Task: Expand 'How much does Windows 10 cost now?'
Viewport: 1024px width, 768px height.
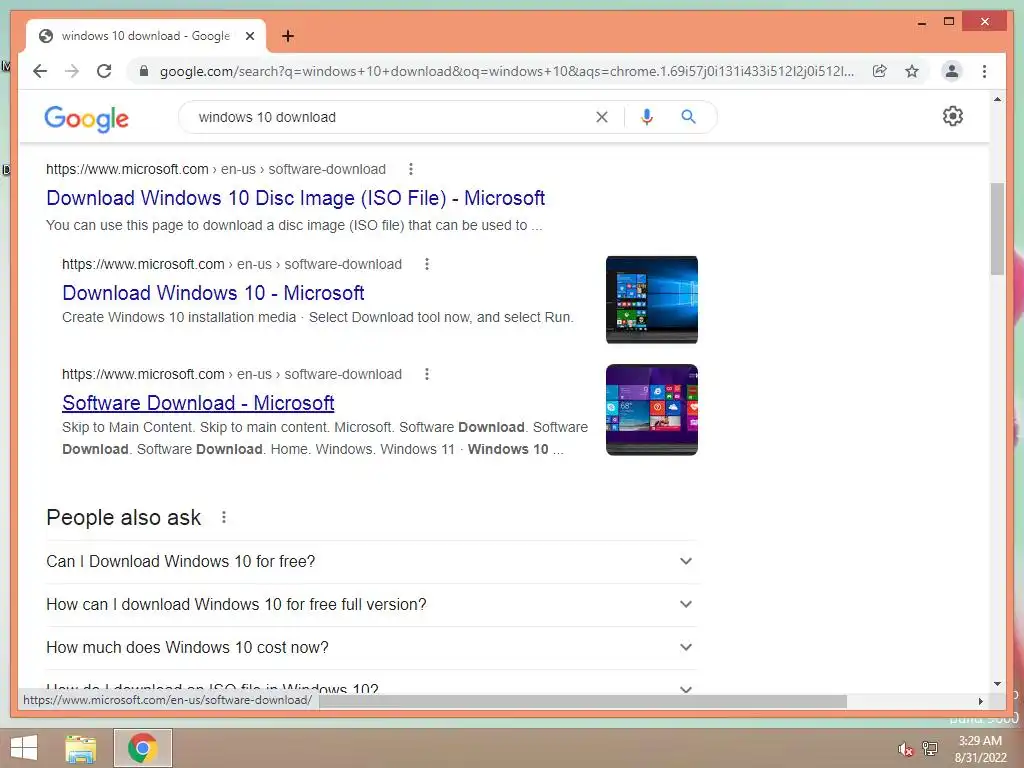Action: [x=370, y=648]
